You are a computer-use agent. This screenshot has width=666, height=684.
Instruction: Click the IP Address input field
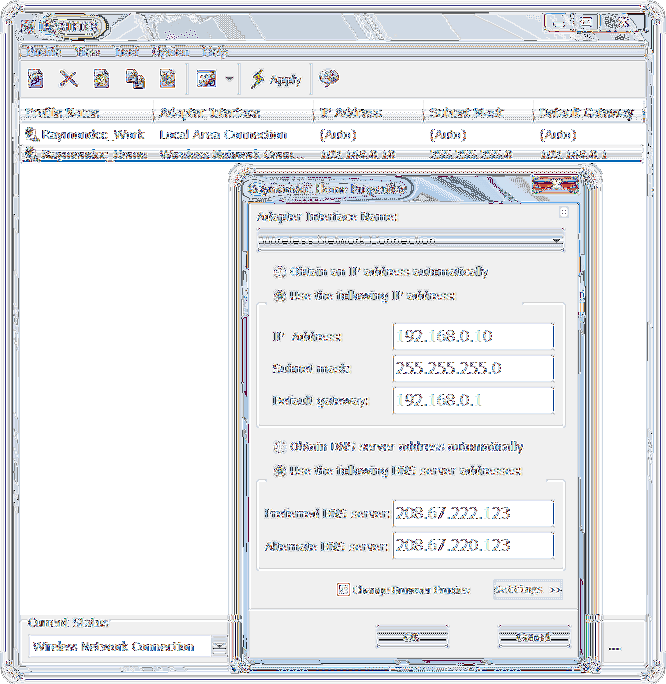(x=473, y=337)
